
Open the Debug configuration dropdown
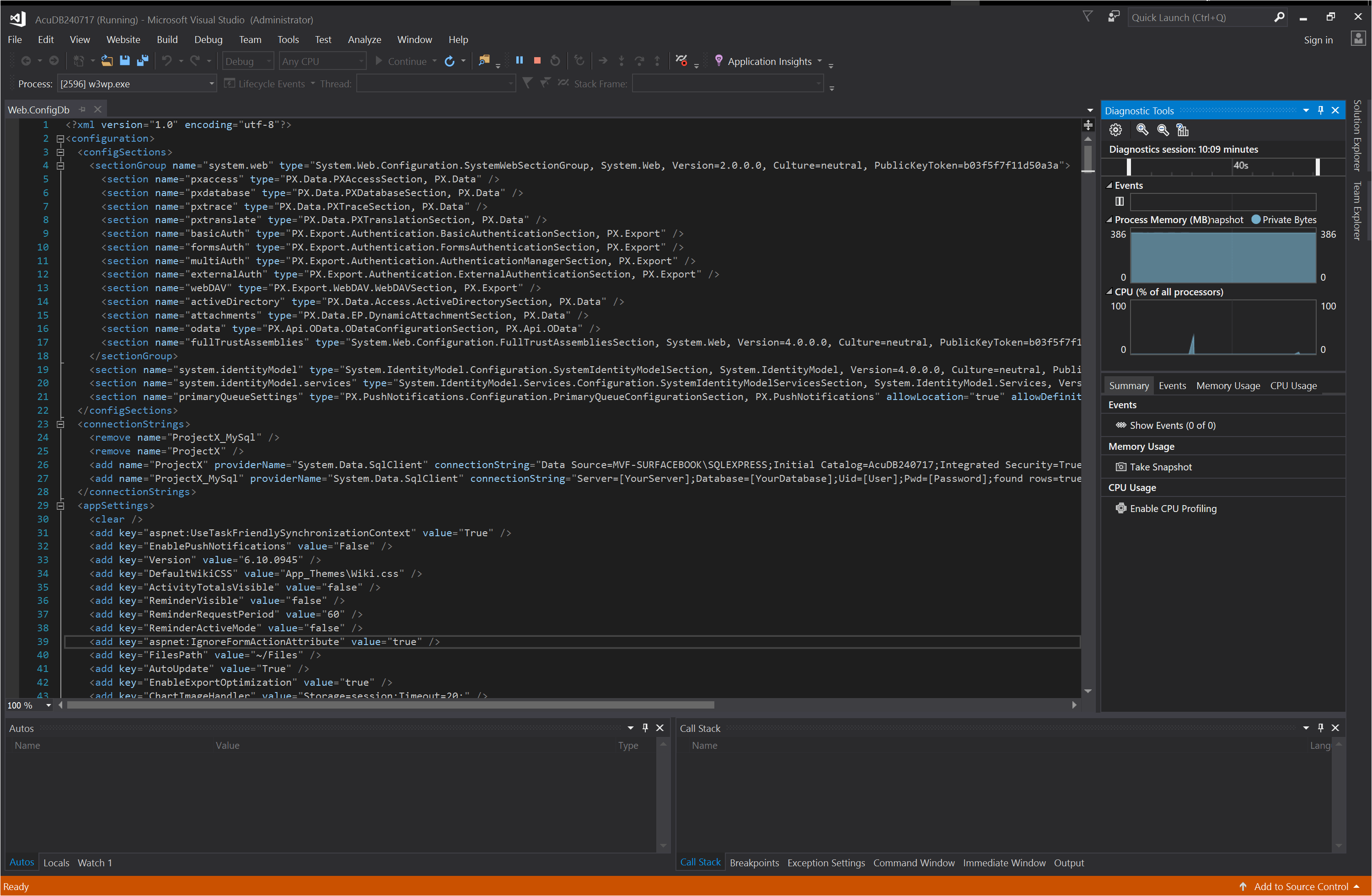point(248,61)
